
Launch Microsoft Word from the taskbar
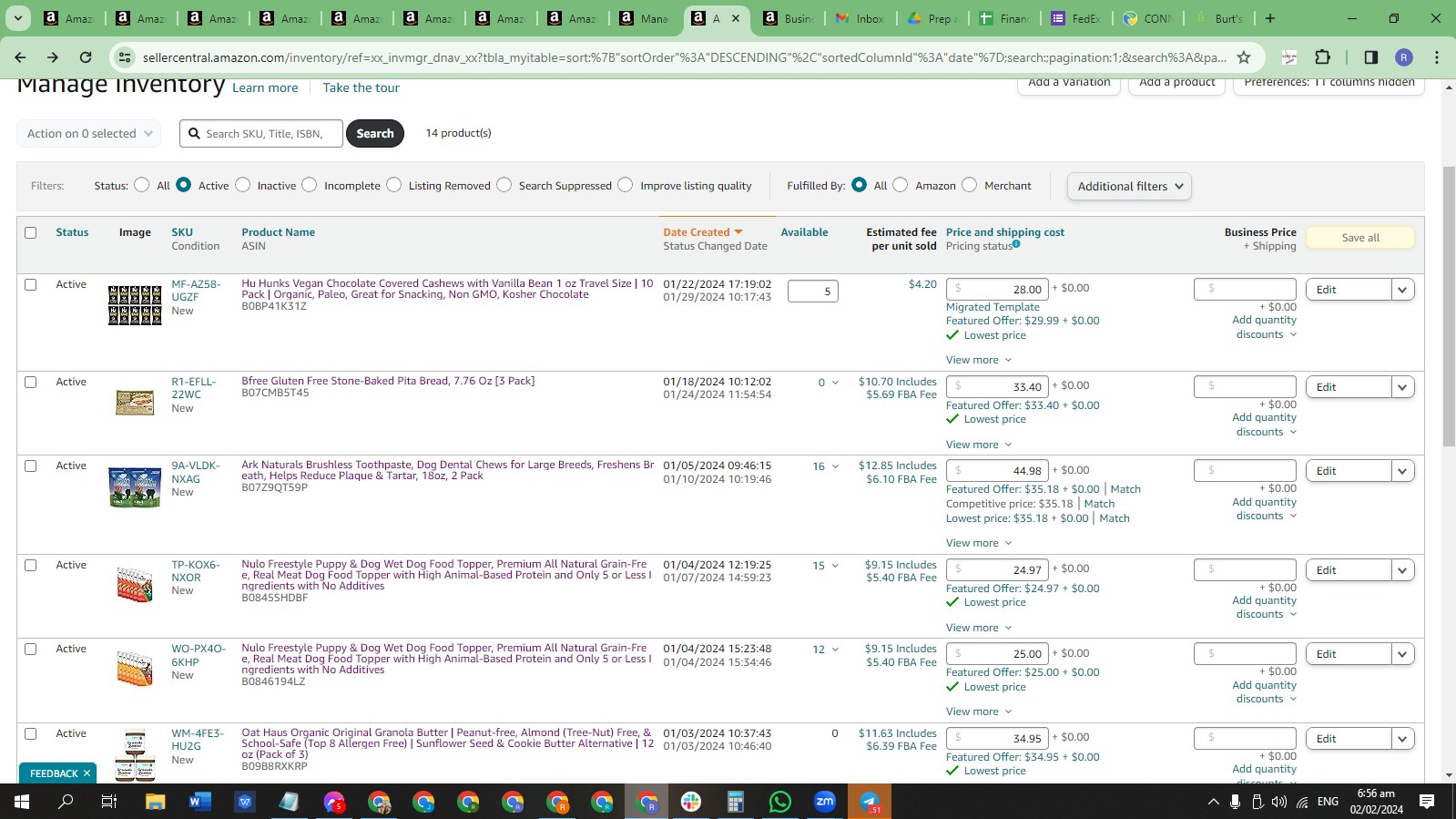[200, 802]
